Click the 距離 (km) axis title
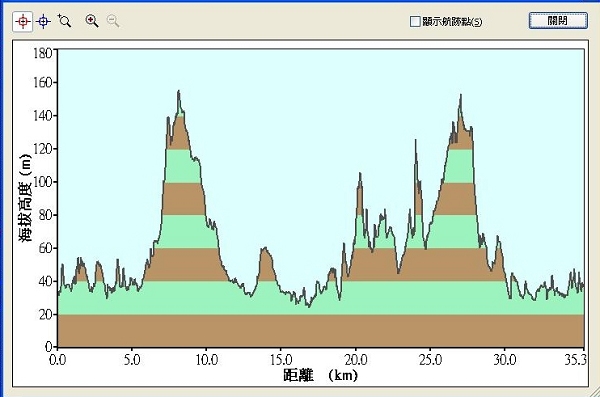This screenshot has height=397, width=600. tap(321, 376)
